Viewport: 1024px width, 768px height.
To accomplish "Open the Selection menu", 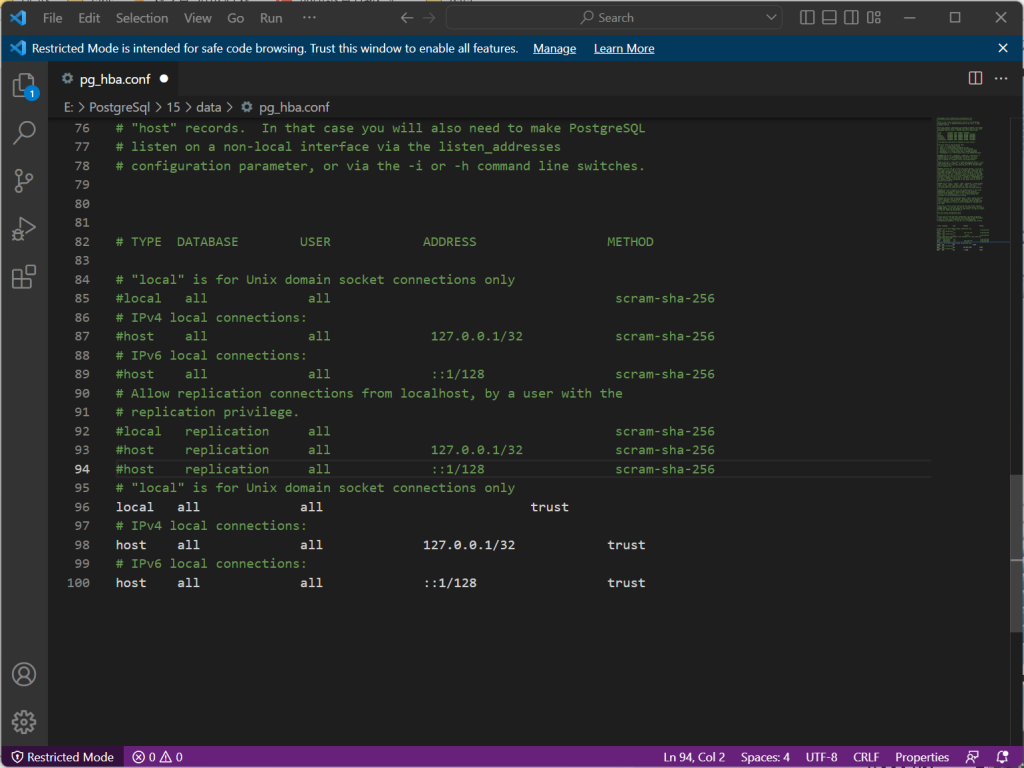I will 142,18.
